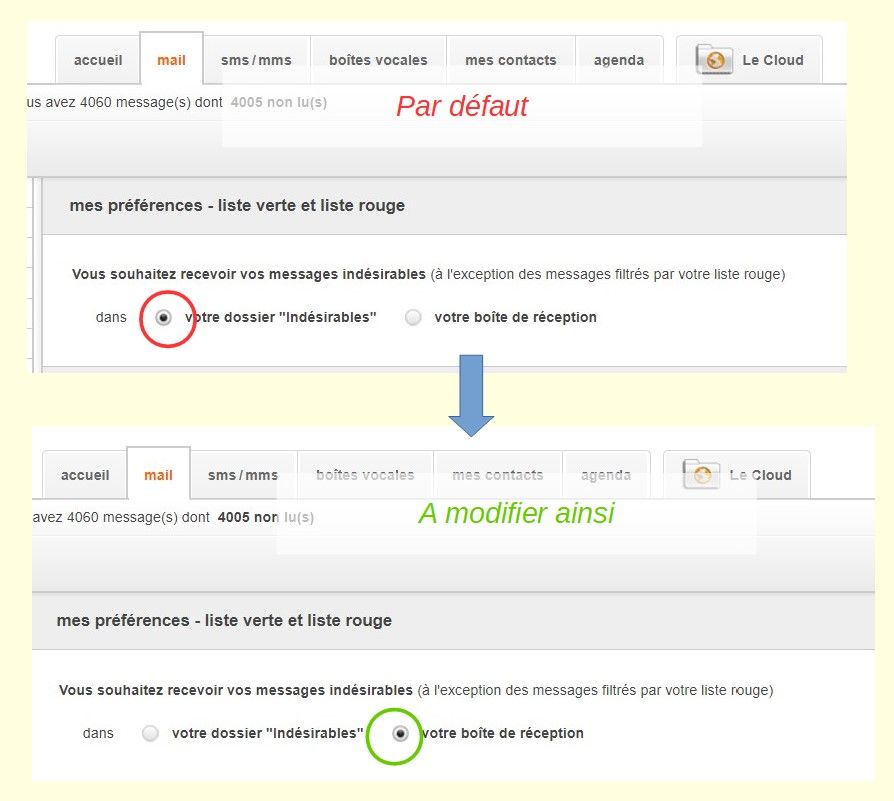894x801 pixels.
Task: Open mes contacts tab in the bottom screenshot
Action: click(498, 475)
